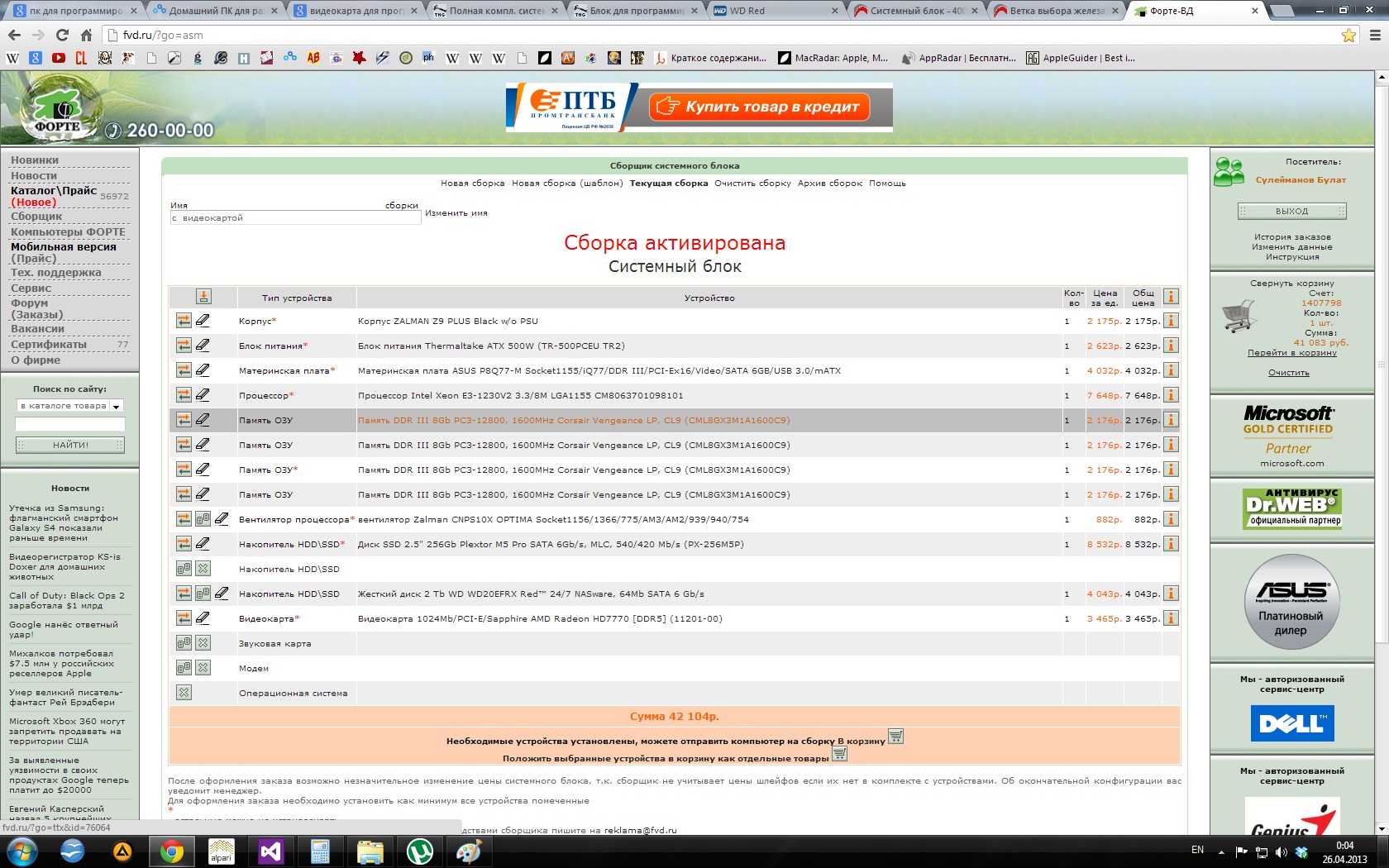
Task: Click the ASUS 'Платиновый дилер' badge
Action: pyautogui.click(x=1291, y=601)
